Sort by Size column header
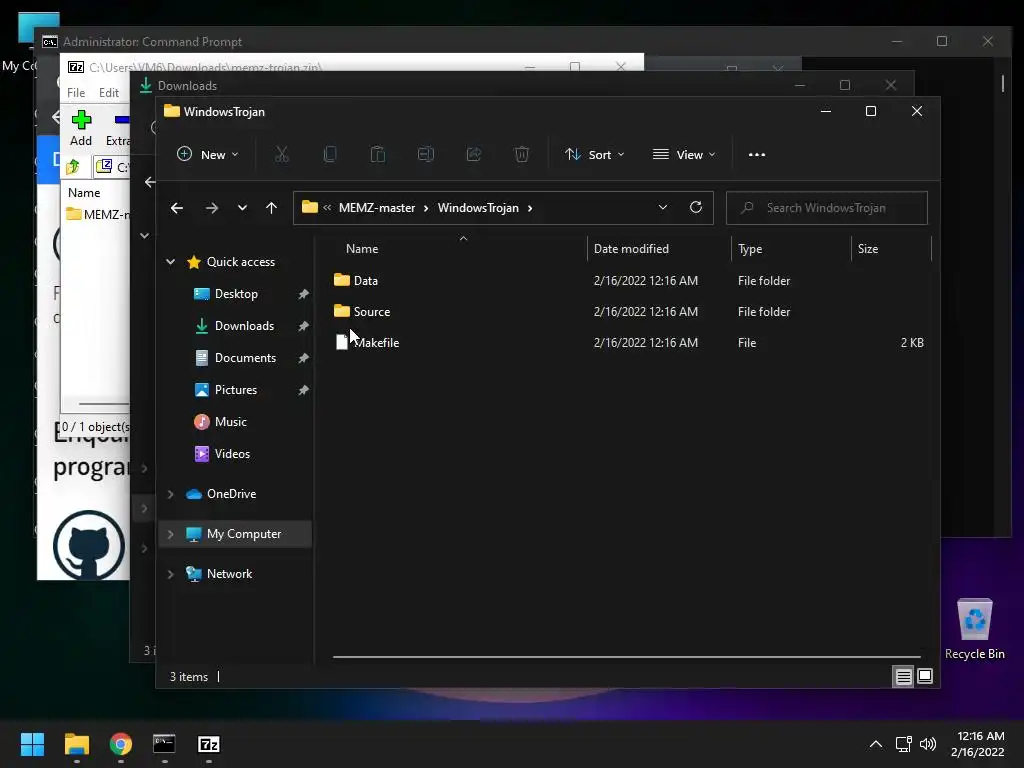Viewport: 1024px width, 768px height. pos(868,249)
